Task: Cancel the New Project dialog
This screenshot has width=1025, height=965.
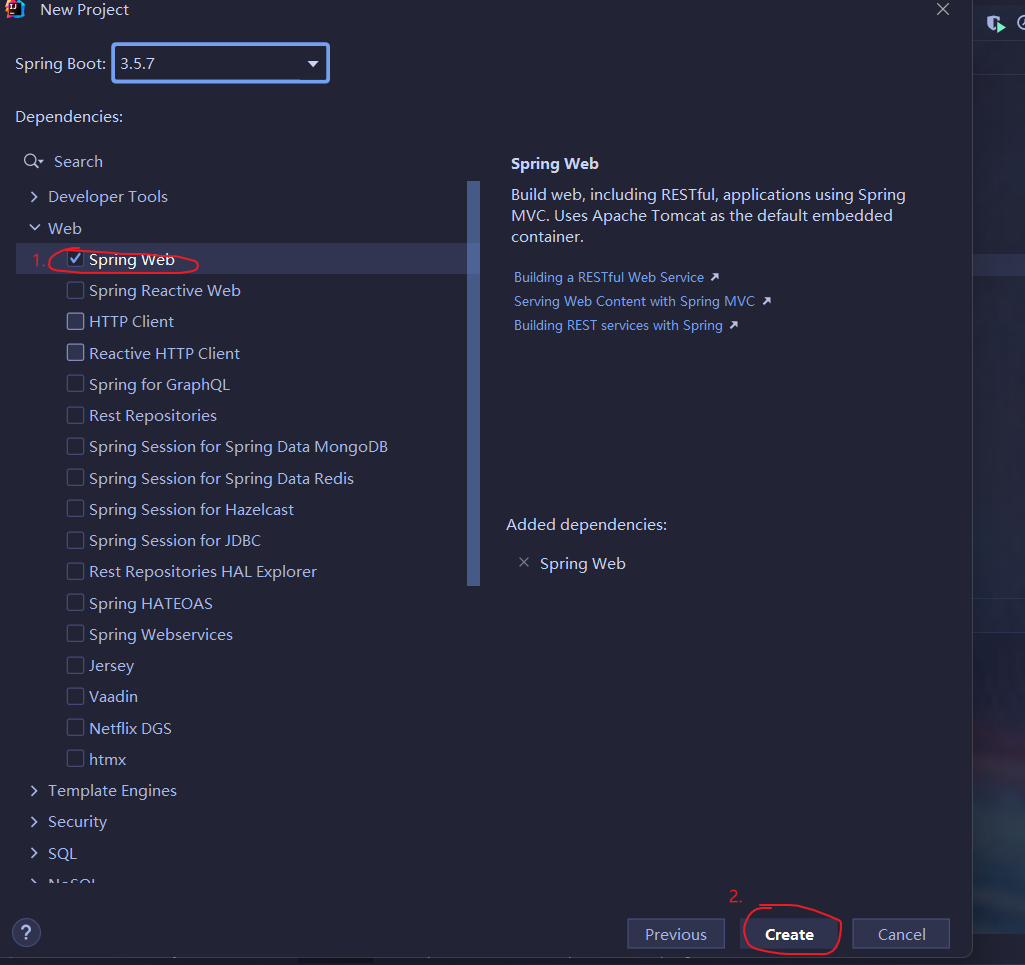Action: click(x=901, y=934)
